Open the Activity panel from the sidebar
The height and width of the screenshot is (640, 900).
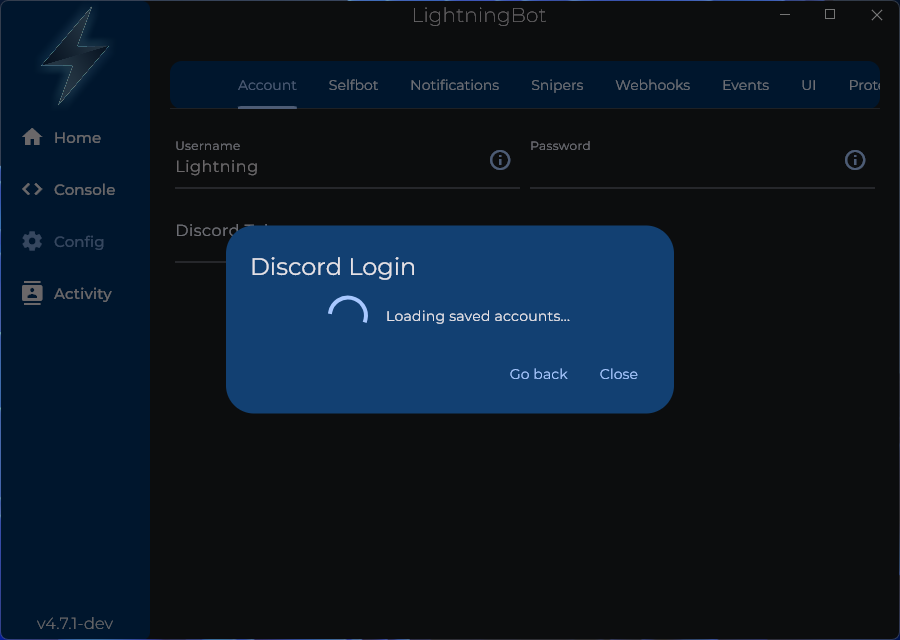click(33, 293)
